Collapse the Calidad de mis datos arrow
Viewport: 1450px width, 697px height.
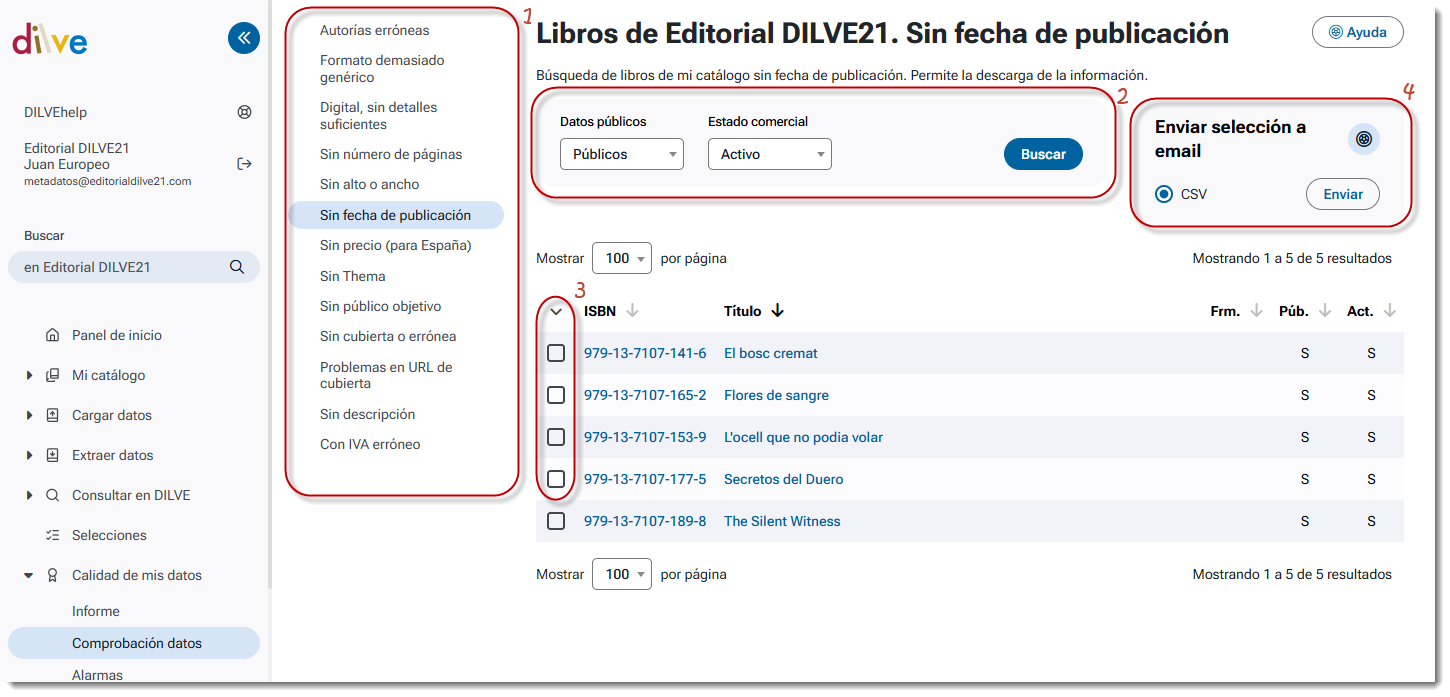click(28, 575)
